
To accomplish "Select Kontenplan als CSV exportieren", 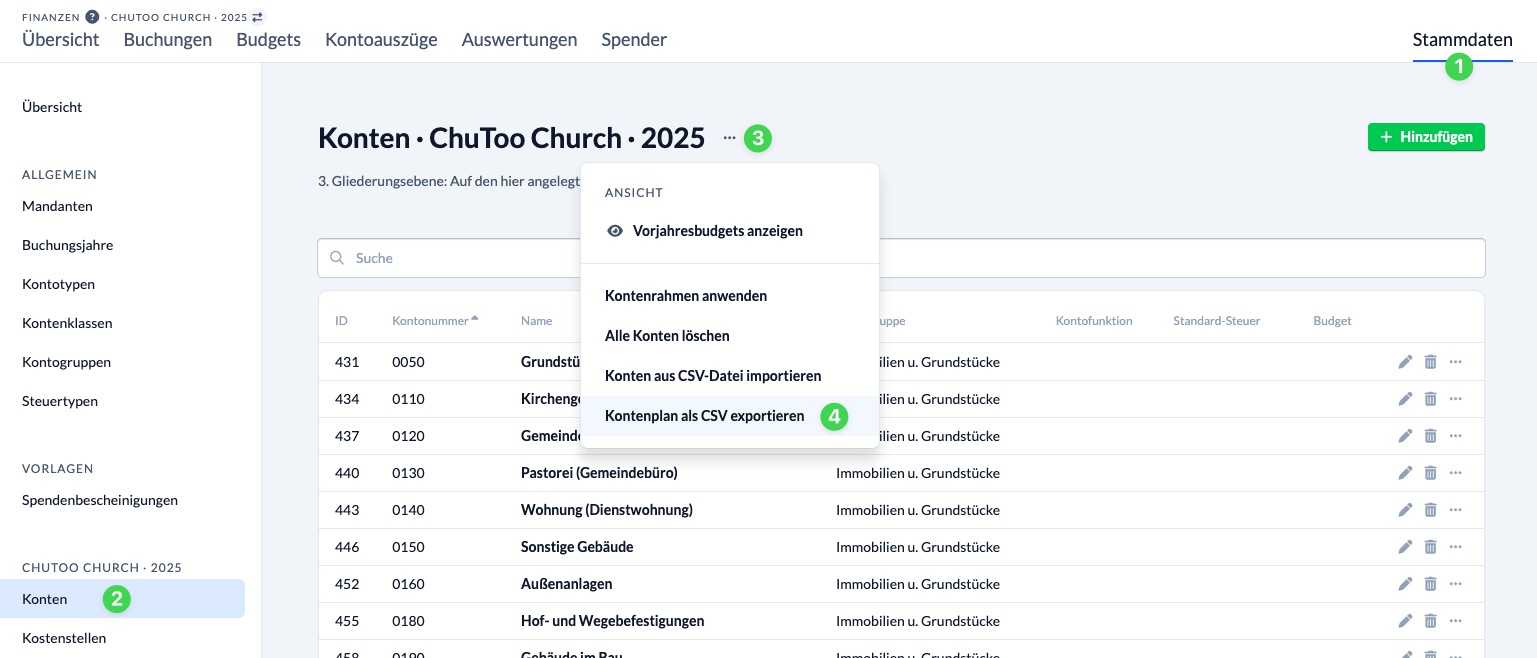I will 730,416.
